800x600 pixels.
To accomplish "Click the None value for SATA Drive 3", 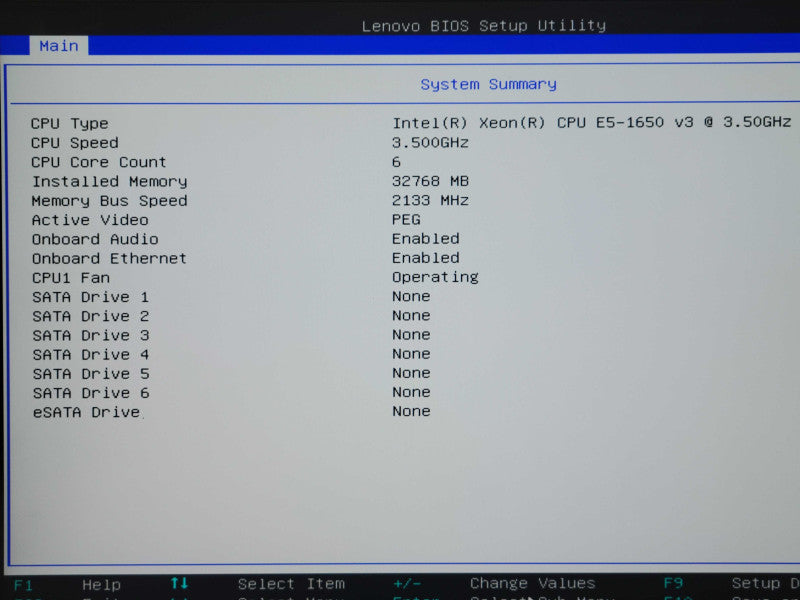I will 411,335.
